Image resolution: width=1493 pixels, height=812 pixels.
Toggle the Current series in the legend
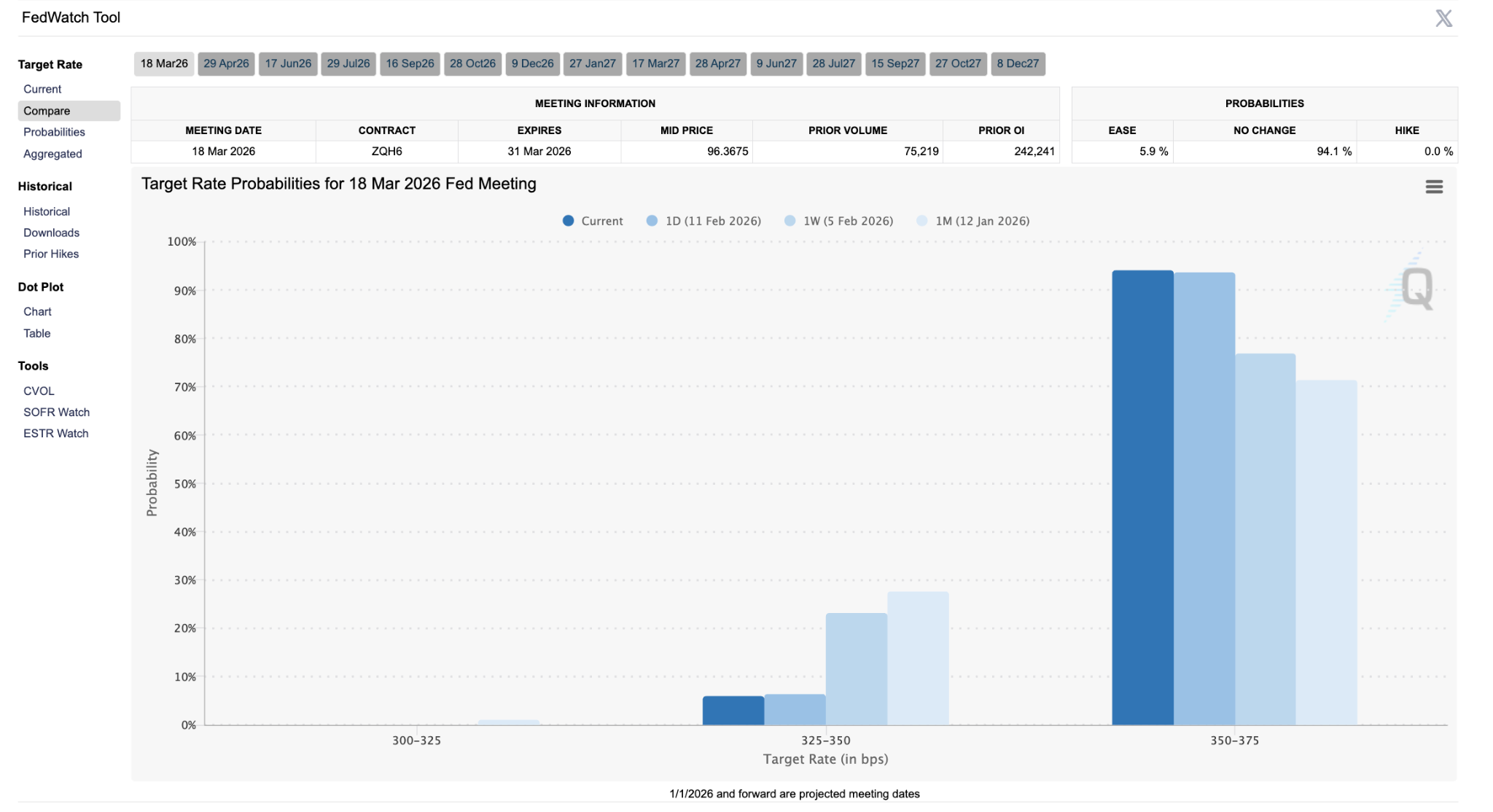(594, 220)
